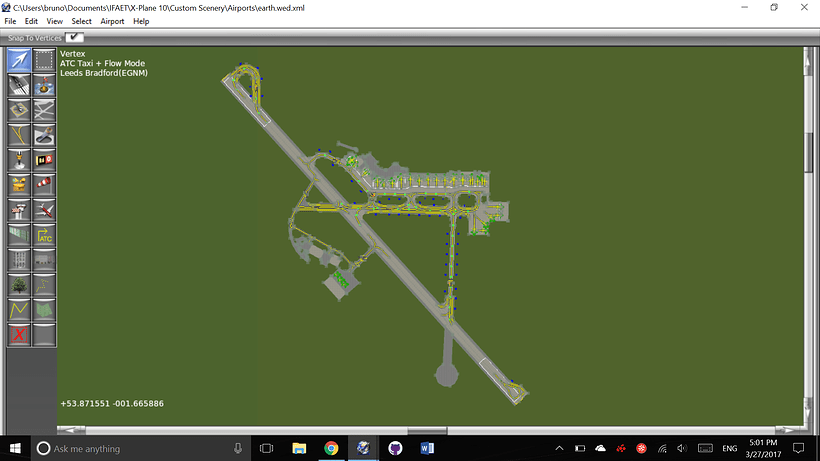
Task: Open the View menu
Action: 54,21
